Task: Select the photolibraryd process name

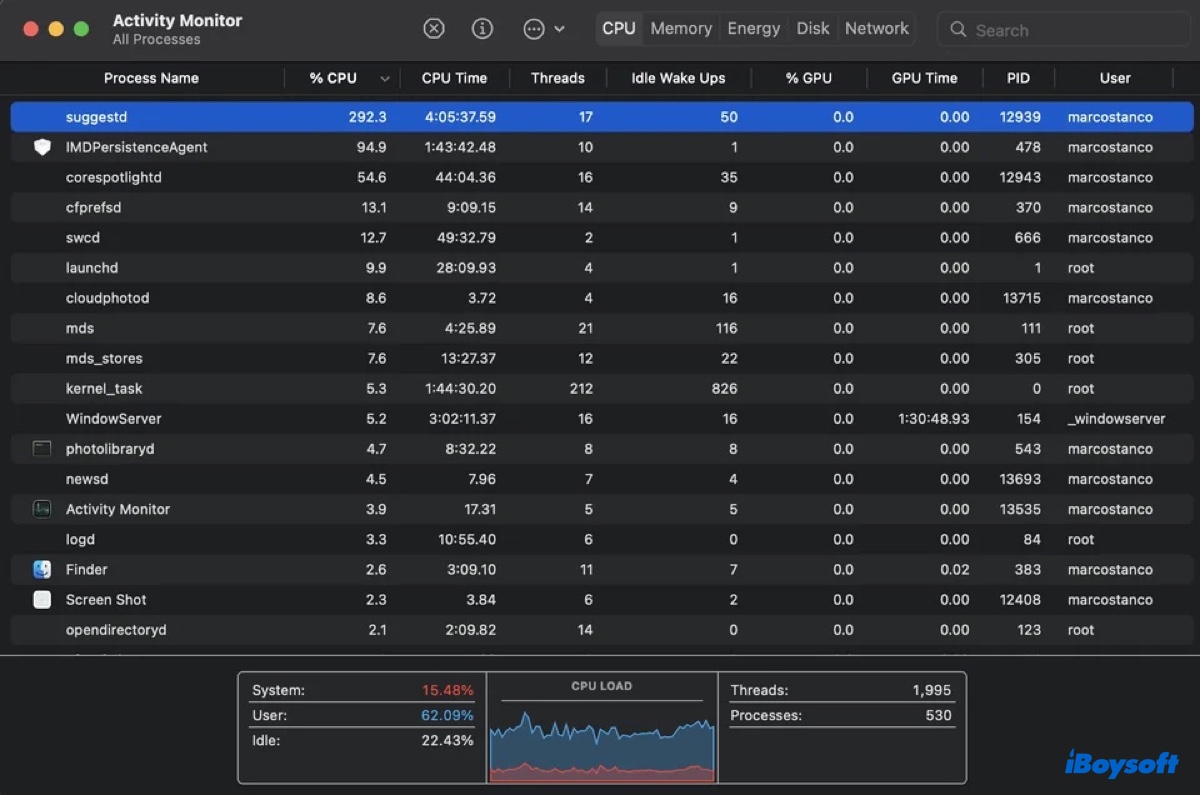Action: tap(110, 449)
